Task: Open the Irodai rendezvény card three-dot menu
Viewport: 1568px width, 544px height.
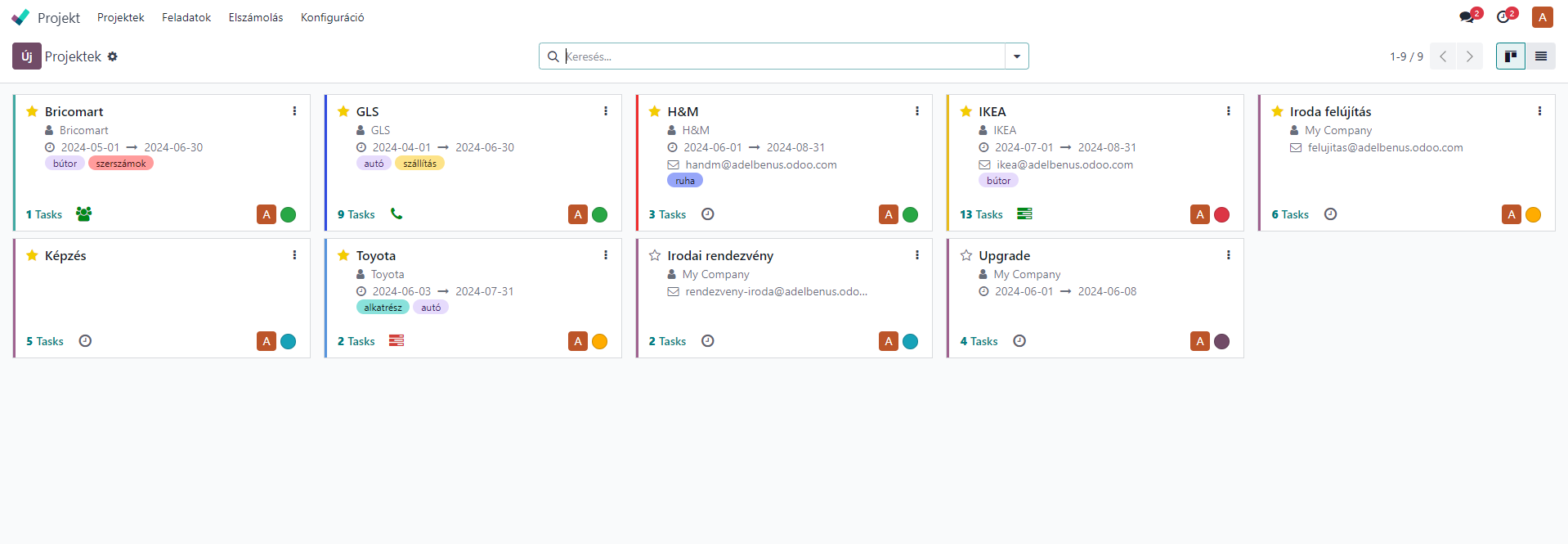Action: point(917,255)
